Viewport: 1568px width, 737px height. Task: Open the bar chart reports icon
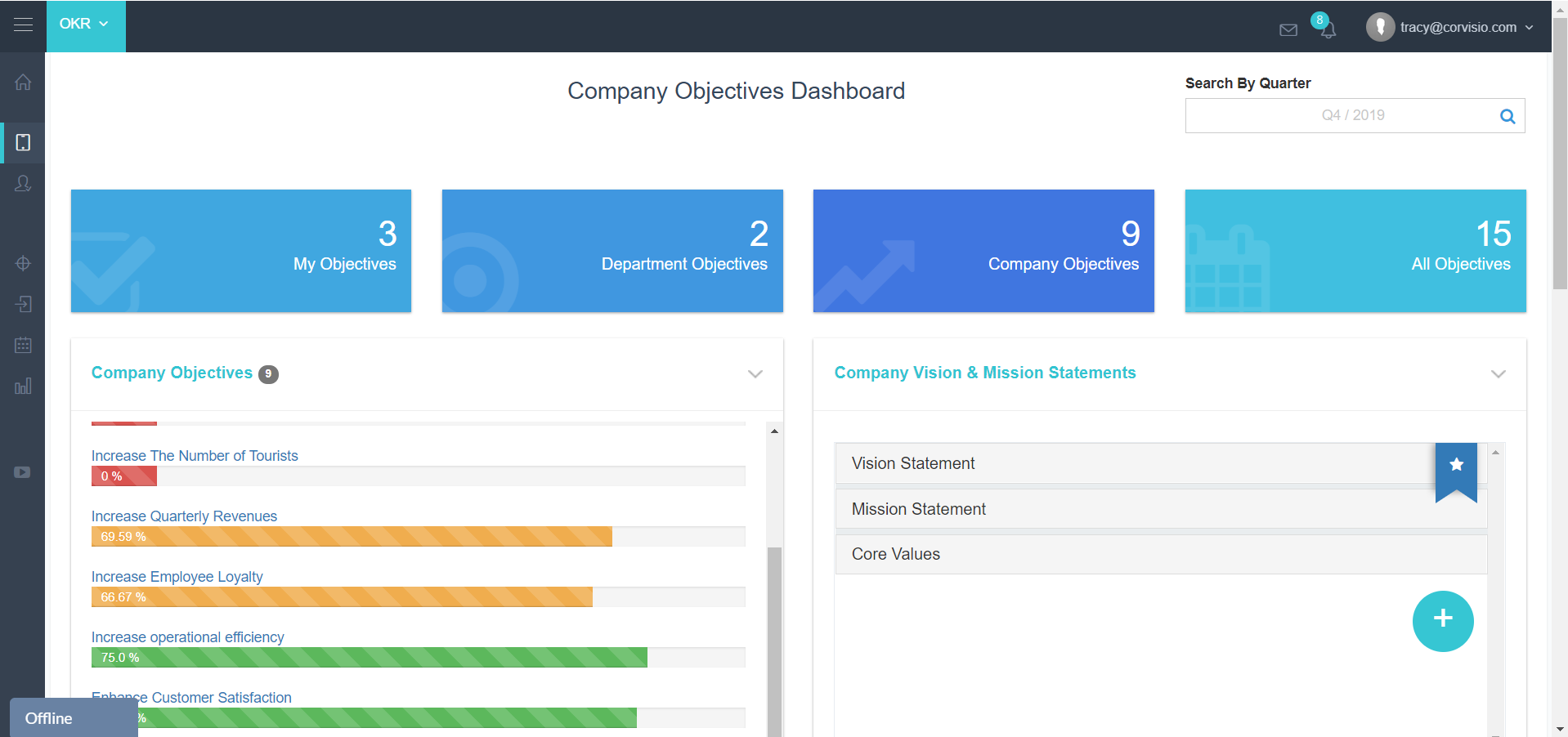click(23, 386)
